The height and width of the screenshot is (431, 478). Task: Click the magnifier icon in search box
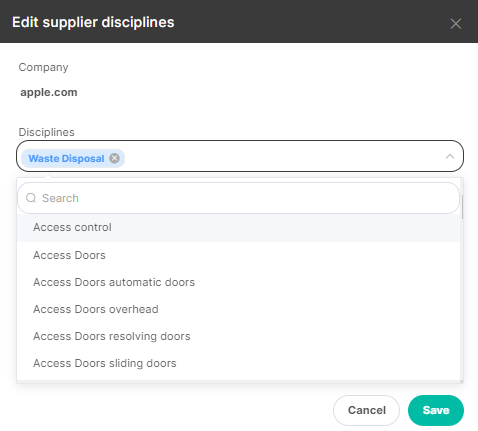pyautogui.click(x=31, y=198)
